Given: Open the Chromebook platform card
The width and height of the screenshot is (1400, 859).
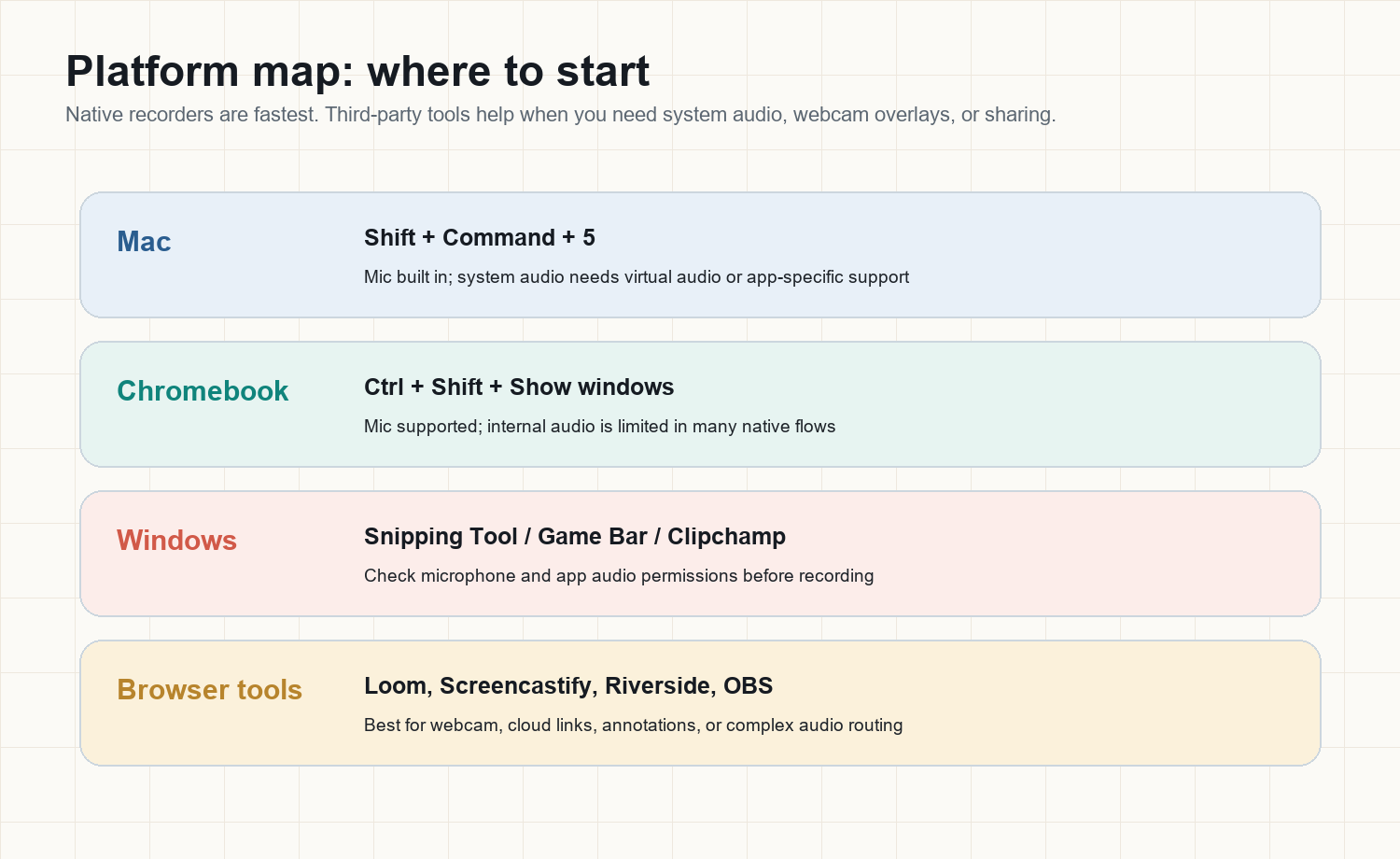Looking at the screenshot, I should [700, 404].
